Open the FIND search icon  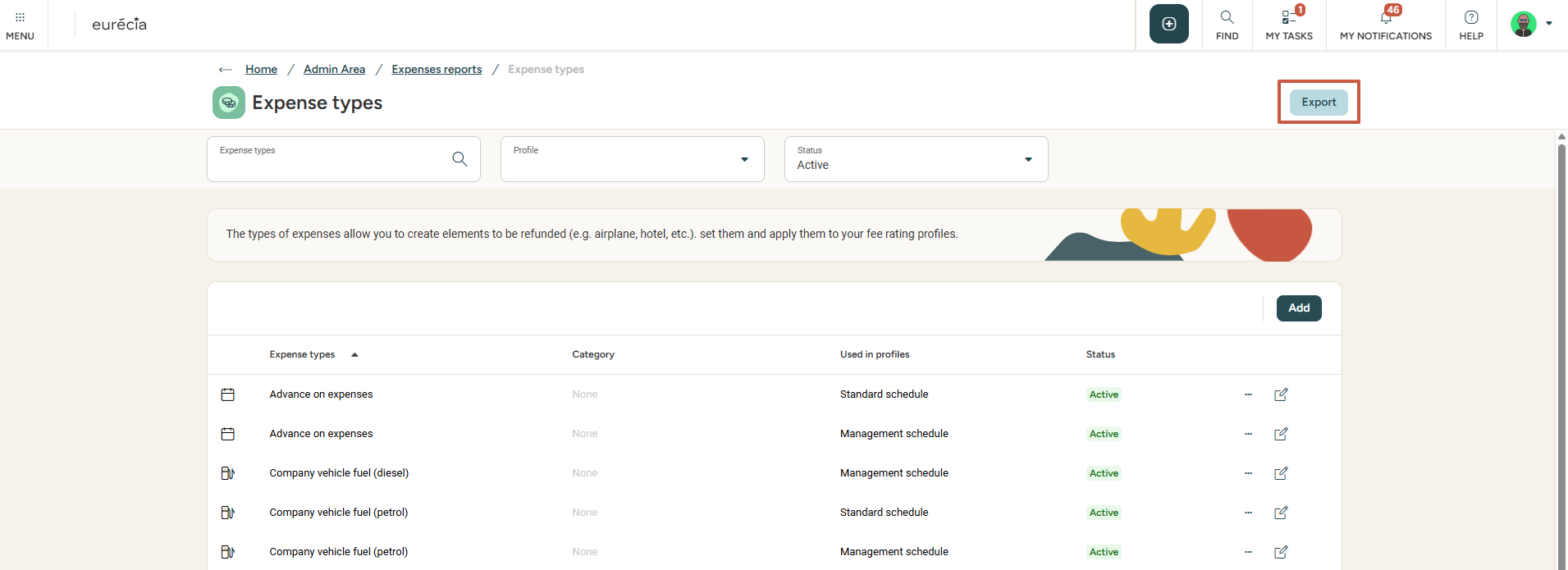click(1227, 25)
